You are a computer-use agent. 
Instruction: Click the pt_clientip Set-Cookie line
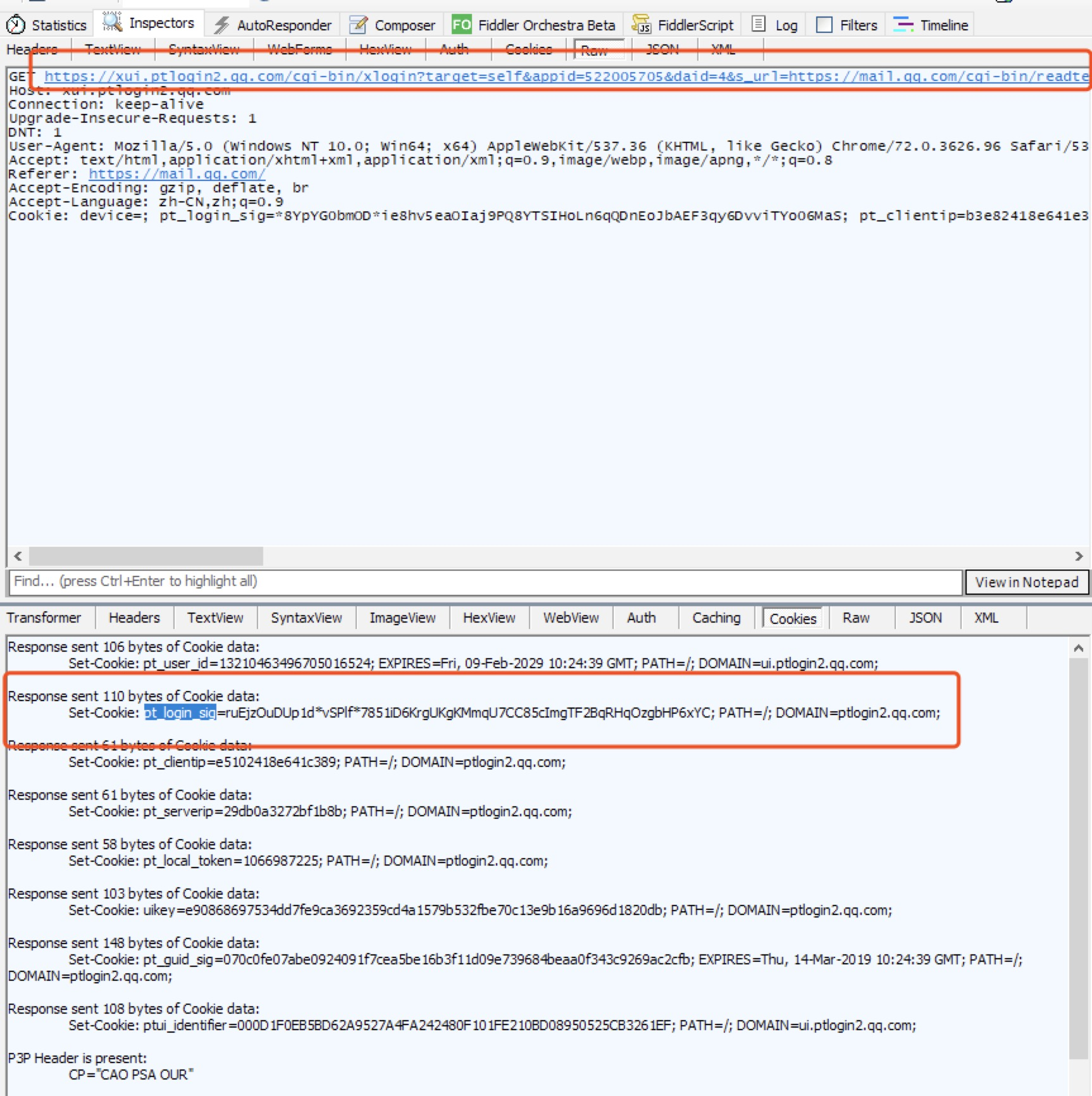coord(317,762)
